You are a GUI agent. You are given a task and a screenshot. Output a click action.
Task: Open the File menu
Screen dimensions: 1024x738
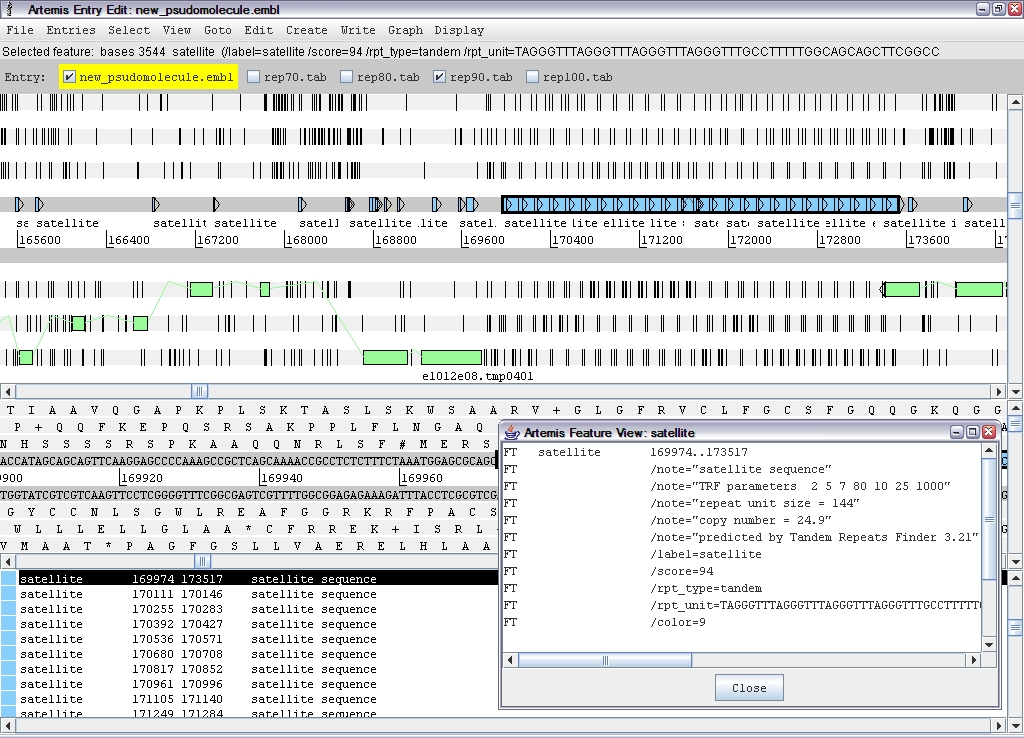20,30
